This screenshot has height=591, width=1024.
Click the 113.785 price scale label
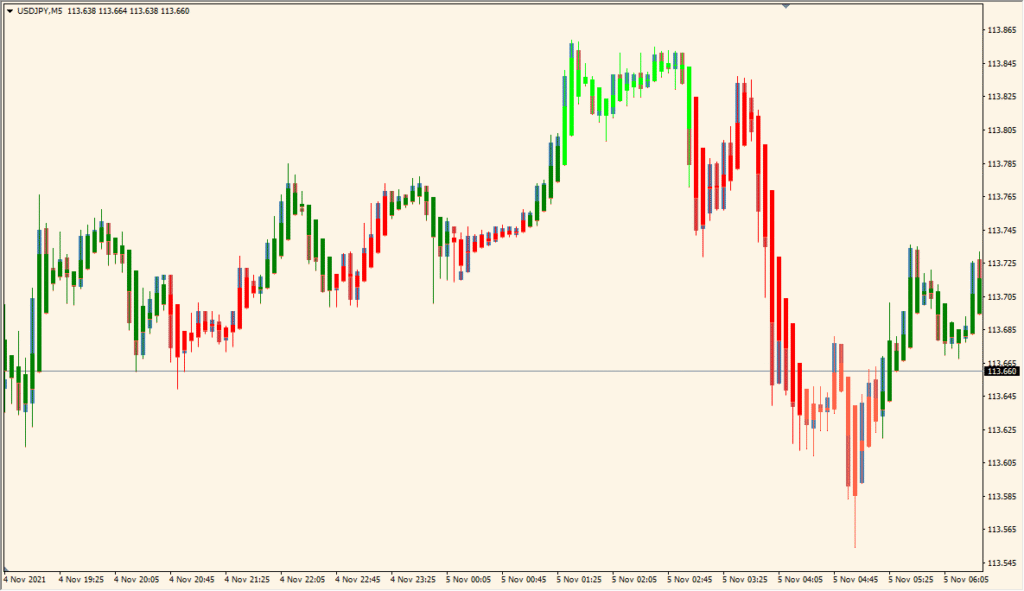1002,163
